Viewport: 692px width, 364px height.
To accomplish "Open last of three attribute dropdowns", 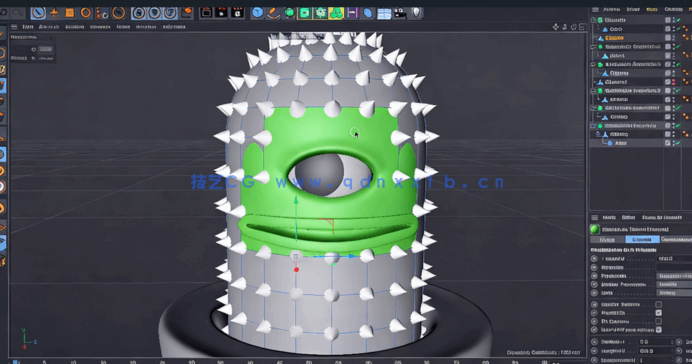I will (x=674, y=293).
